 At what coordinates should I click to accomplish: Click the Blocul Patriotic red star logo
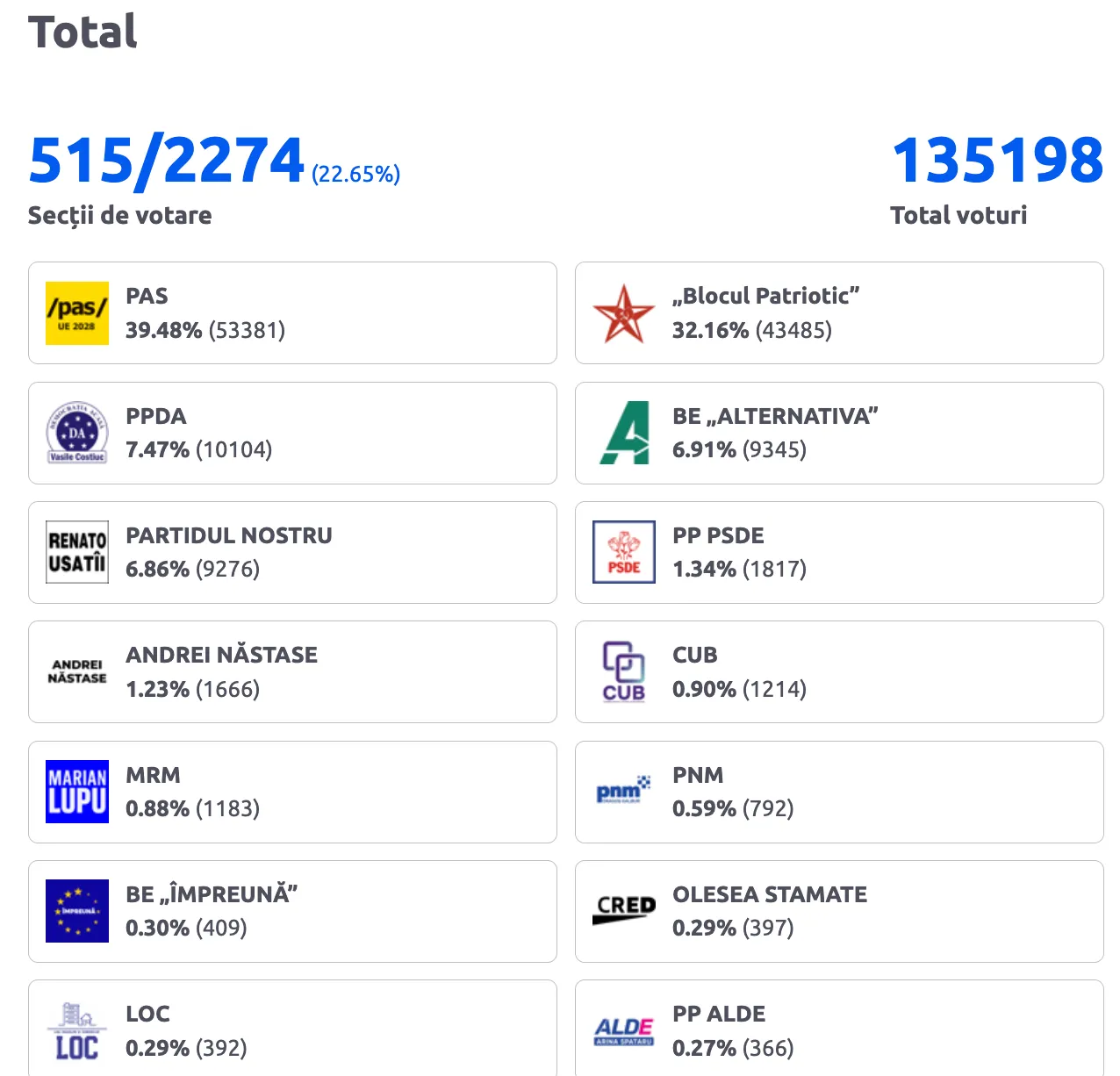[x=624, y=313]
